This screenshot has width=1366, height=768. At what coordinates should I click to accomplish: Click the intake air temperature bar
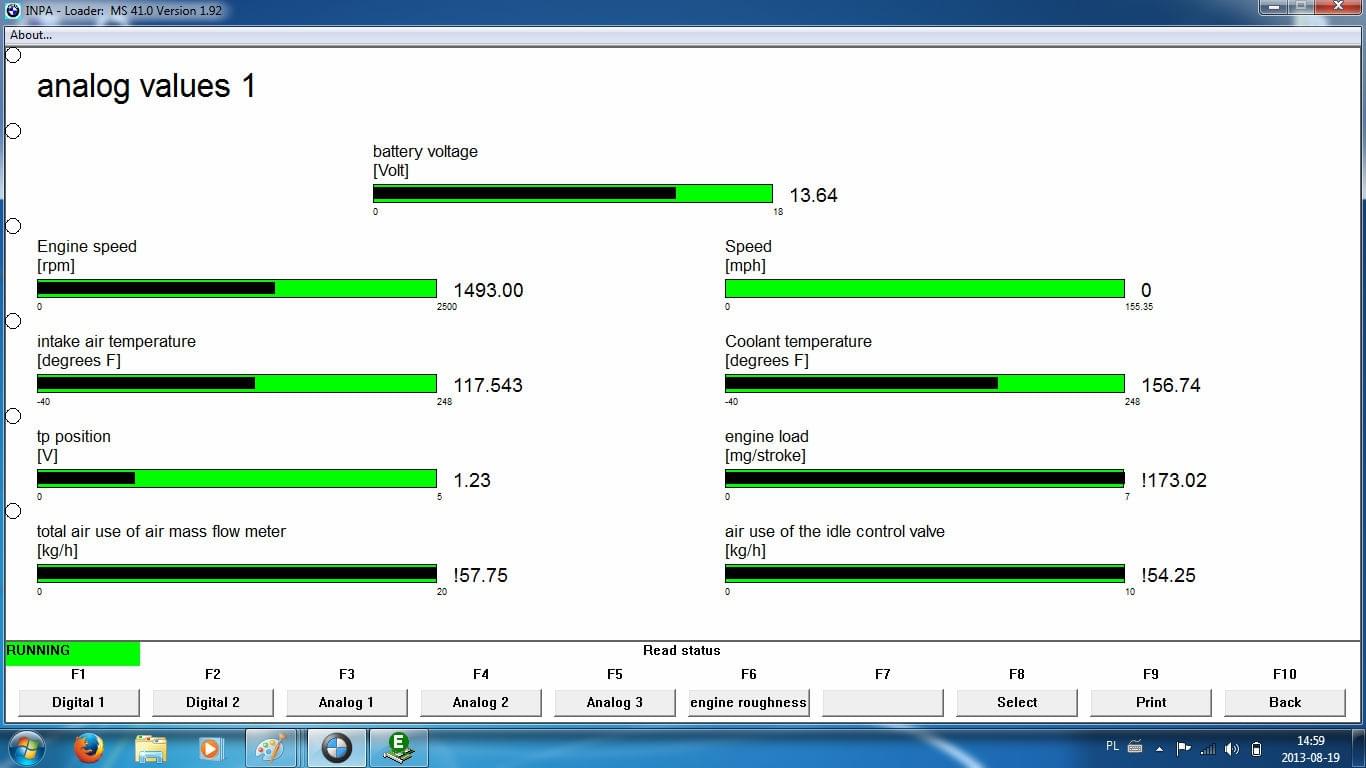[237, 384]
